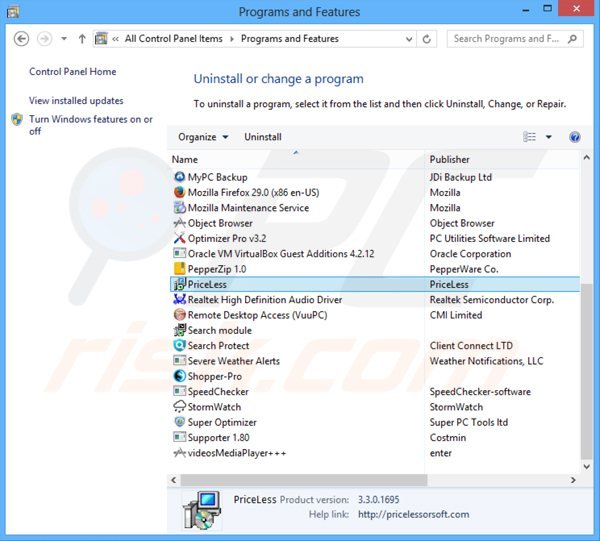This screenshot has width=600, height=541.
Task: Click the Back navigation arrow
Action: click(21, 39)
